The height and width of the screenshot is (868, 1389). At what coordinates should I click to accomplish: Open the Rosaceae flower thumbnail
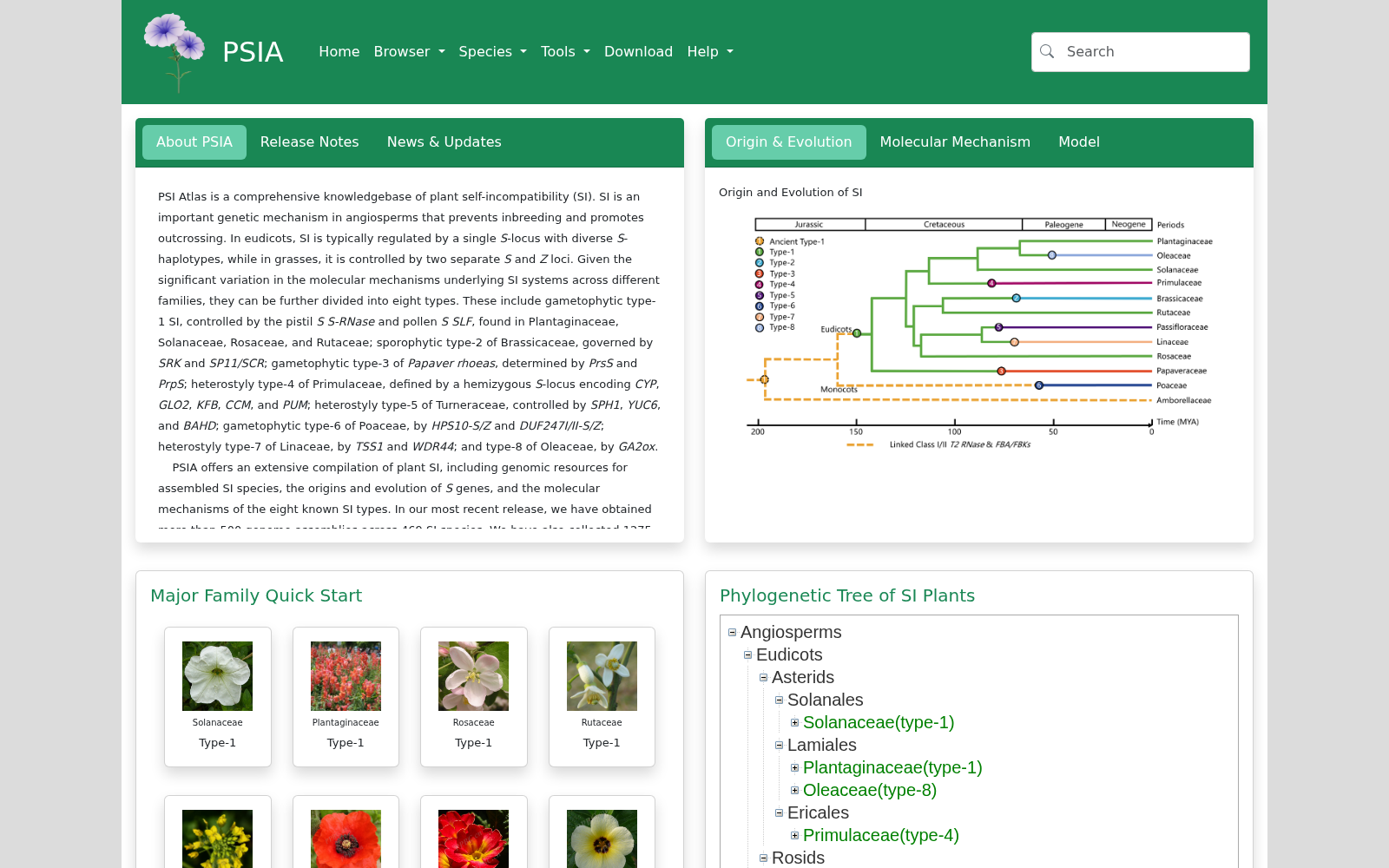click(x=473, y=676)
